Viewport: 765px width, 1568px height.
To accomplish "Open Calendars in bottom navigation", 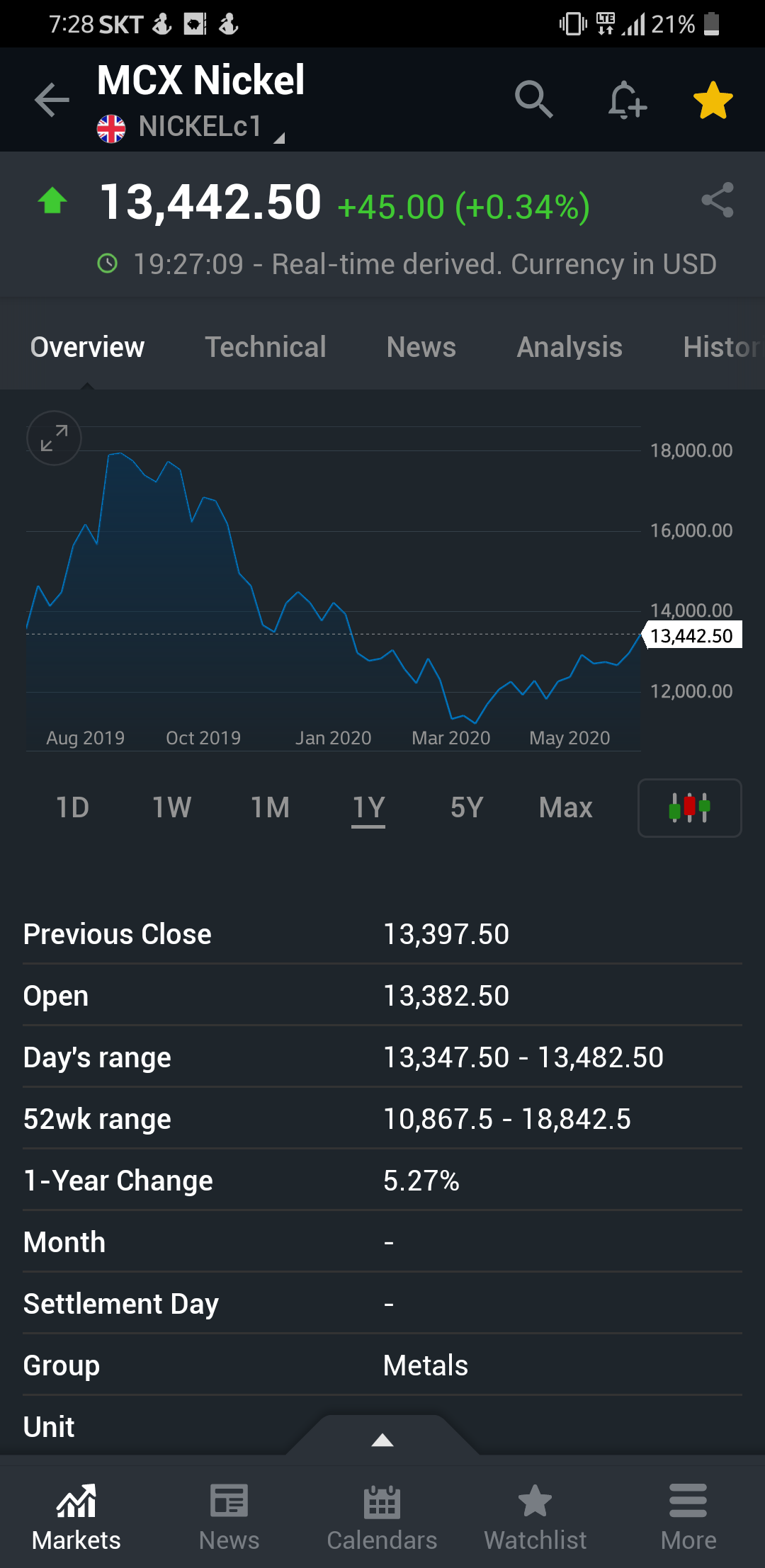I will coord(382,1517).
